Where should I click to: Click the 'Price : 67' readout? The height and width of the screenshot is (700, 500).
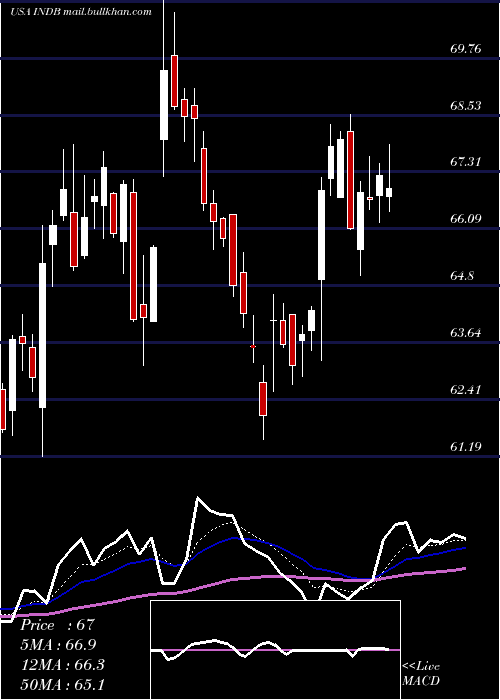58,625
